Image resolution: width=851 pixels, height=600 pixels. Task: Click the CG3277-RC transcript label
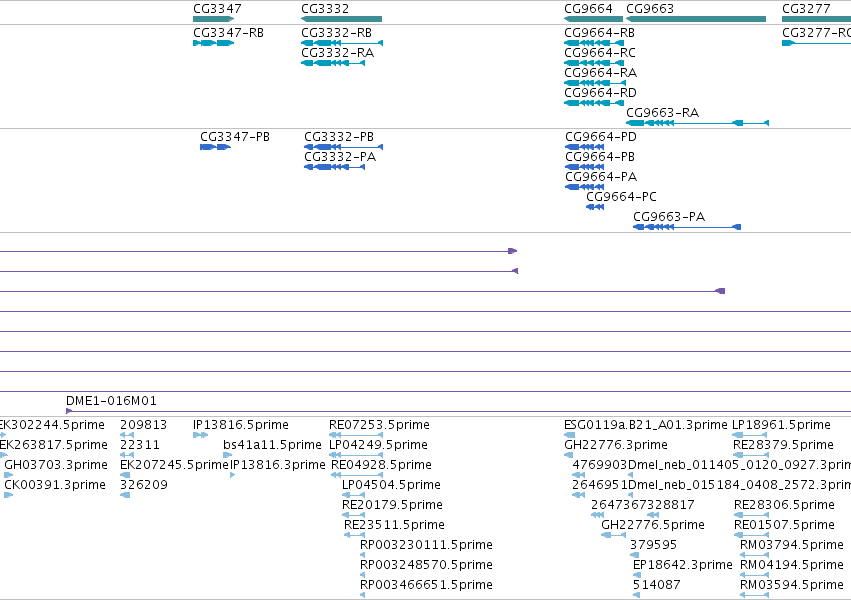(816, 33)
